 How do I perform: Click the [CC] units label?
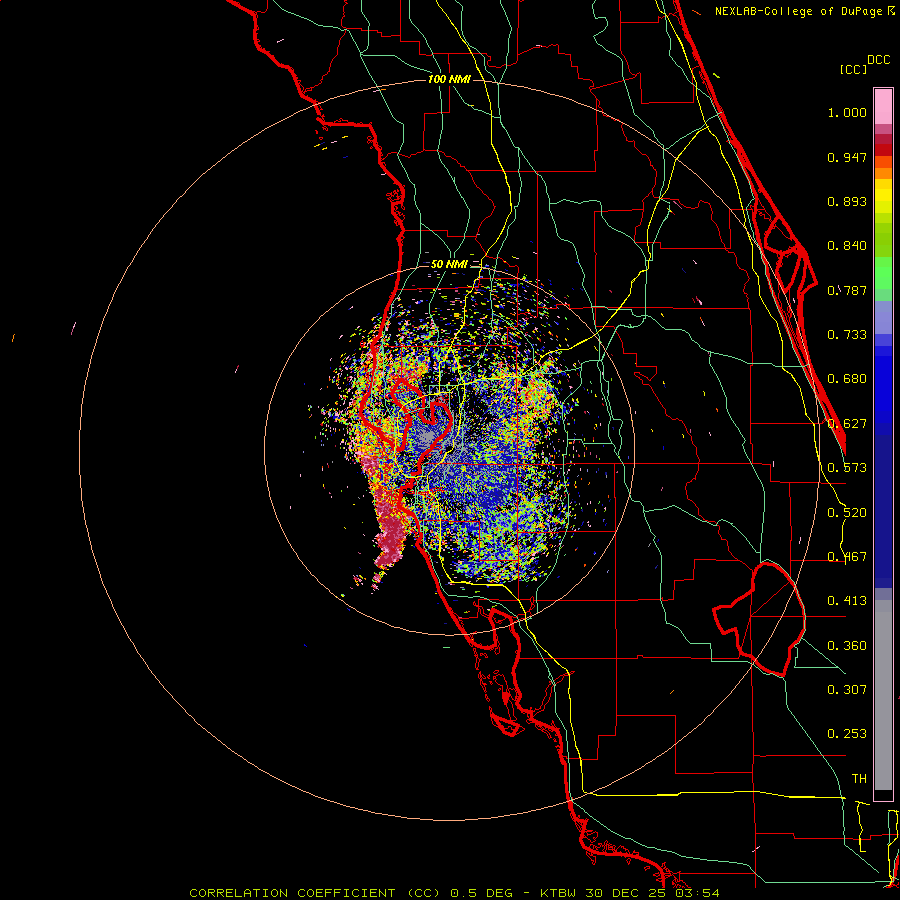853,69
